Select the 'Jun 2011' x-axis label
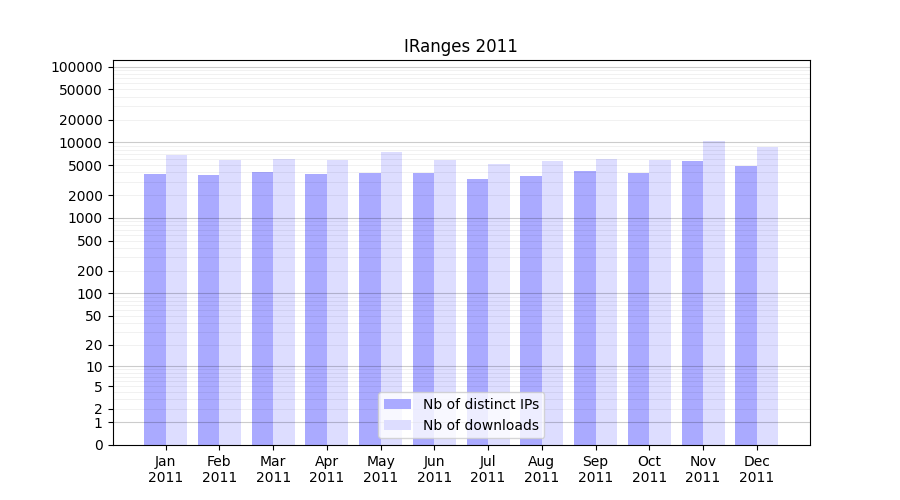900x500 pixels. tap(434, 469)
